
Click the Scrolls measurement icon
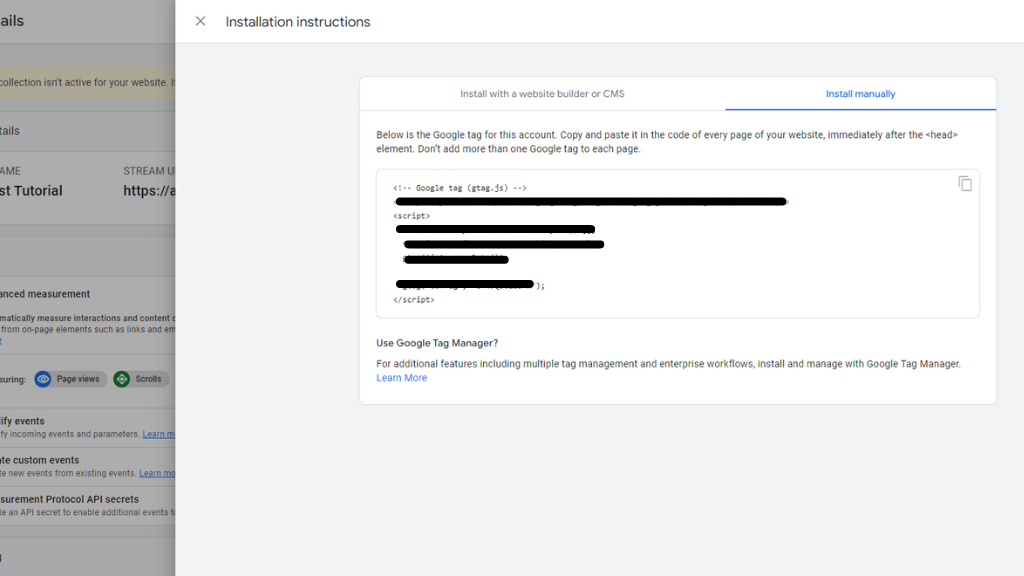click(122, 379)
